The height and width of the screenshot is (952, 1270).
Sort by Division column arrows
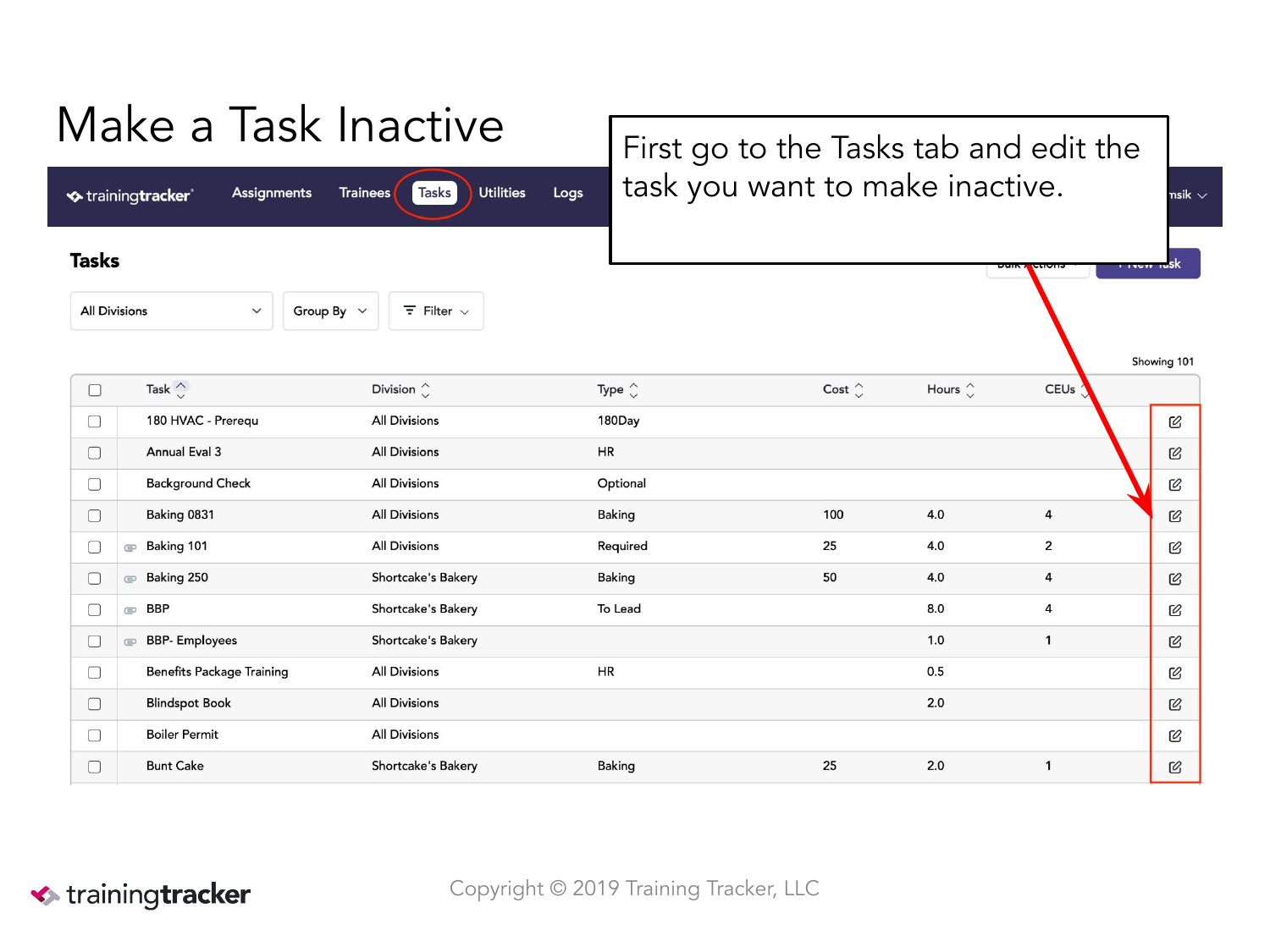pos(425,389)
